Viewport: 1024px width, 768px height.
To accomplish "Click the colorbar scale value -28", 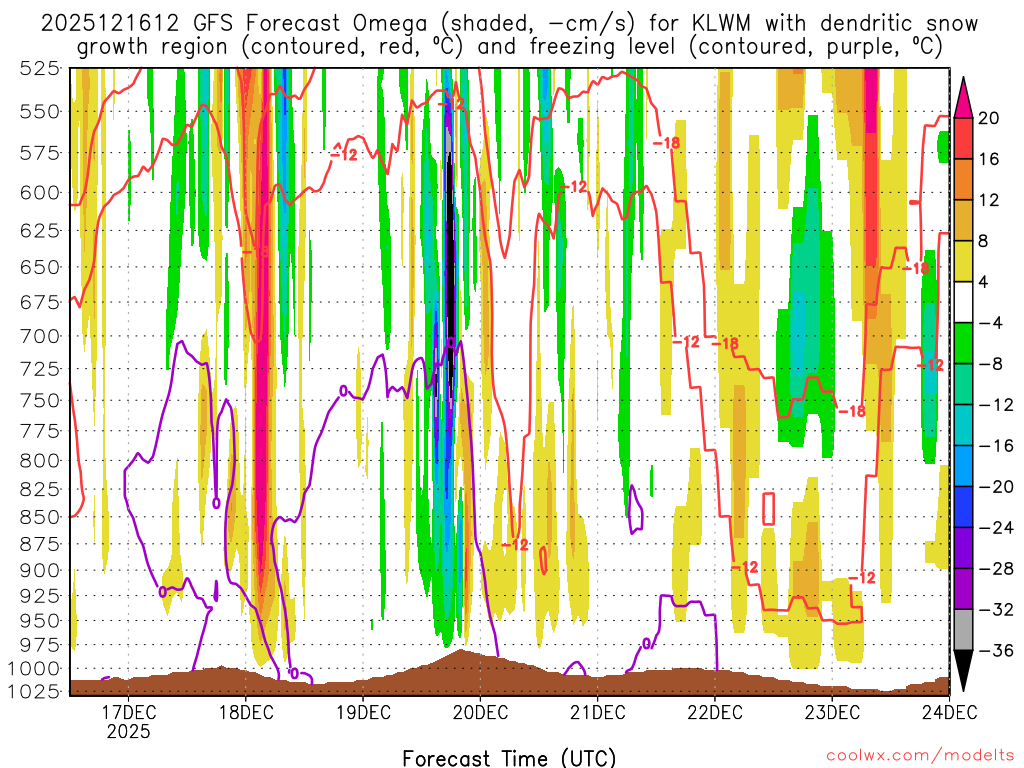I will coord(996,568).
